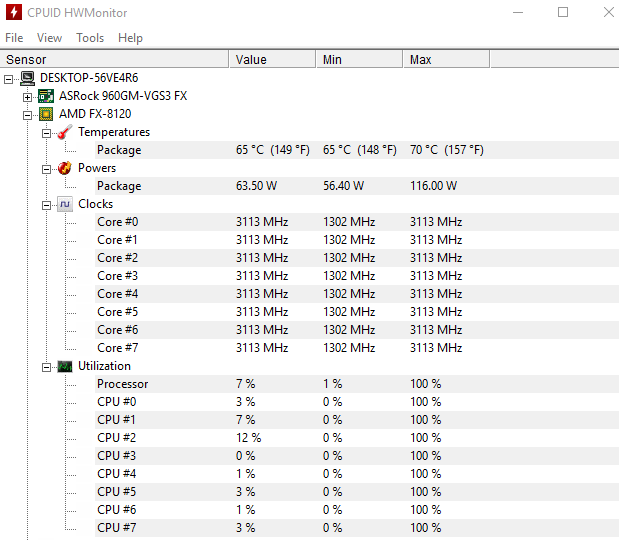Click the 7 % Processor utilization value

click(246, 384)
